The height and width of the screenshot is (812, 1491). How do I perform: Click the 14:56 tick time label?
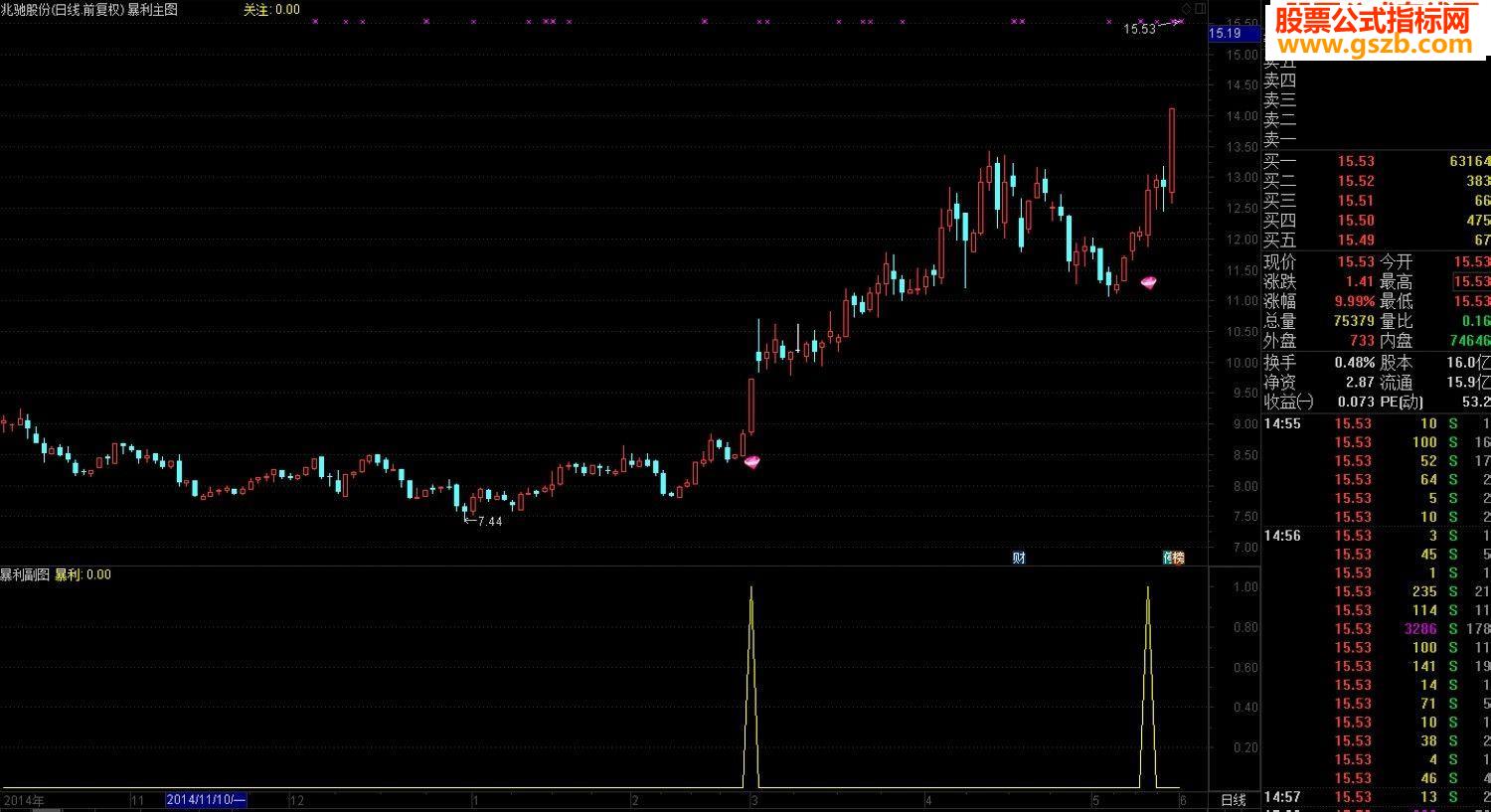(1282, 536)
